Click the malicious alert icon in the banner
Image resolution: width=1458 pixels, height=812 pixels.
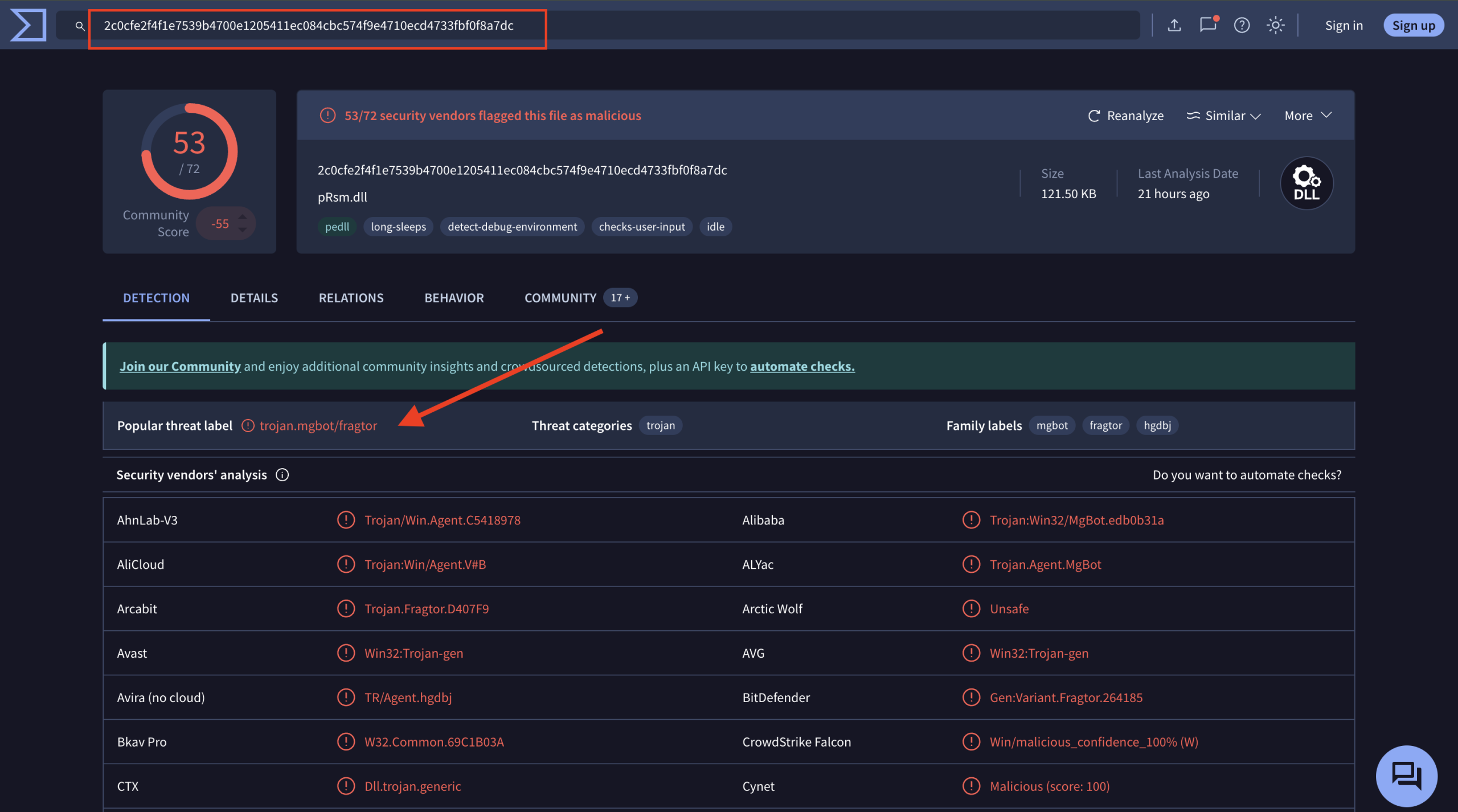tap(327, 115)
